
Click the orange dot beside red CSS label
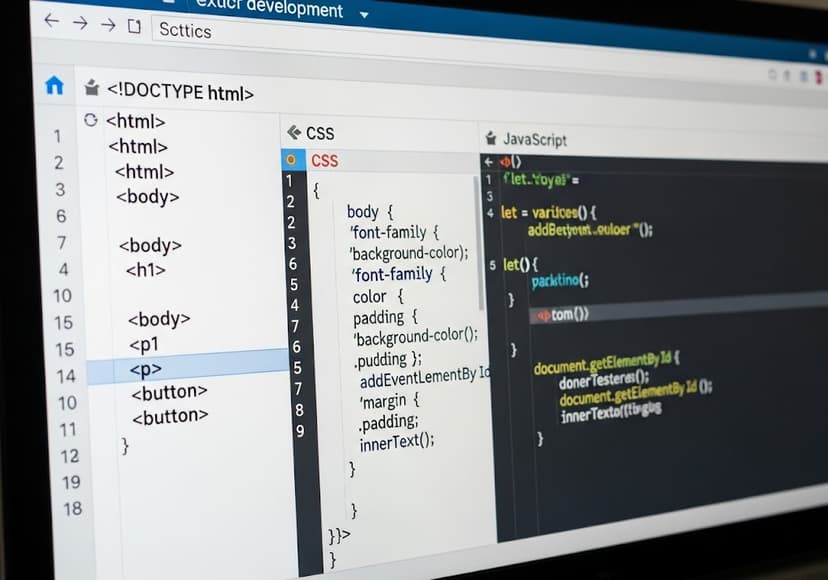pos(291,159)
